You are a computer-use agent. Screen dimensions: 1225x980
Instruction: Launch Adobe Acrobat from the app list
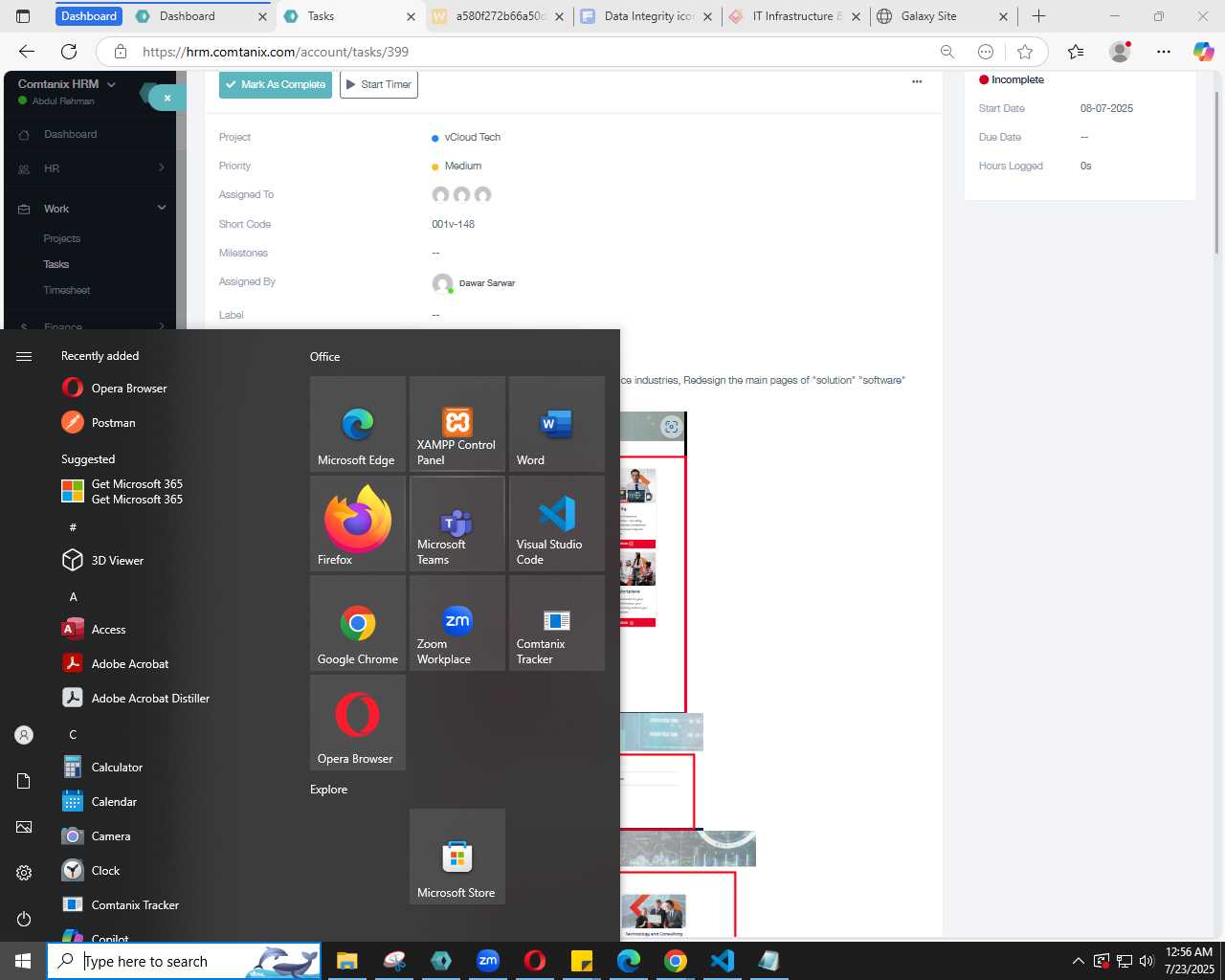tap(116, 663)
